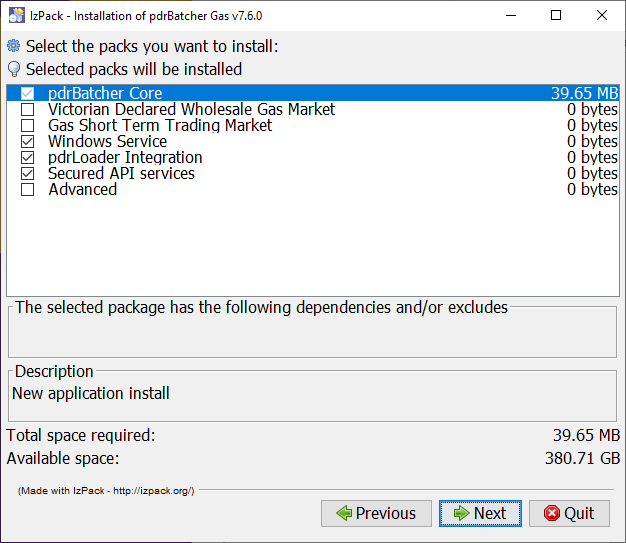The width and height of the screenshot is (626, 543).
Task: Click the lightbulb icon beside Selected packs
Action: (x=14, y=69)
